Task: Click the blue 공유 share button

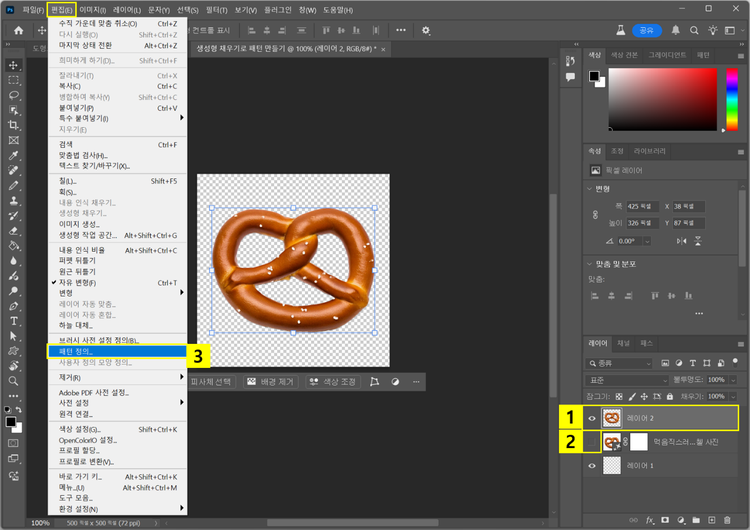Action: coord(647,30)
